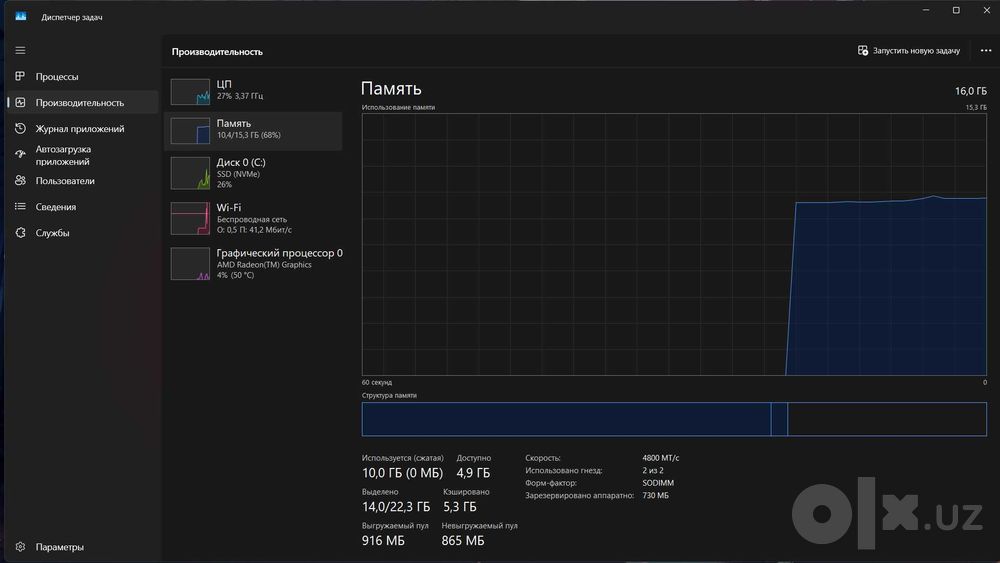Select the Wi-Fi graph thumbnail
The image size is (1000, 563).
tap(190, 219)
